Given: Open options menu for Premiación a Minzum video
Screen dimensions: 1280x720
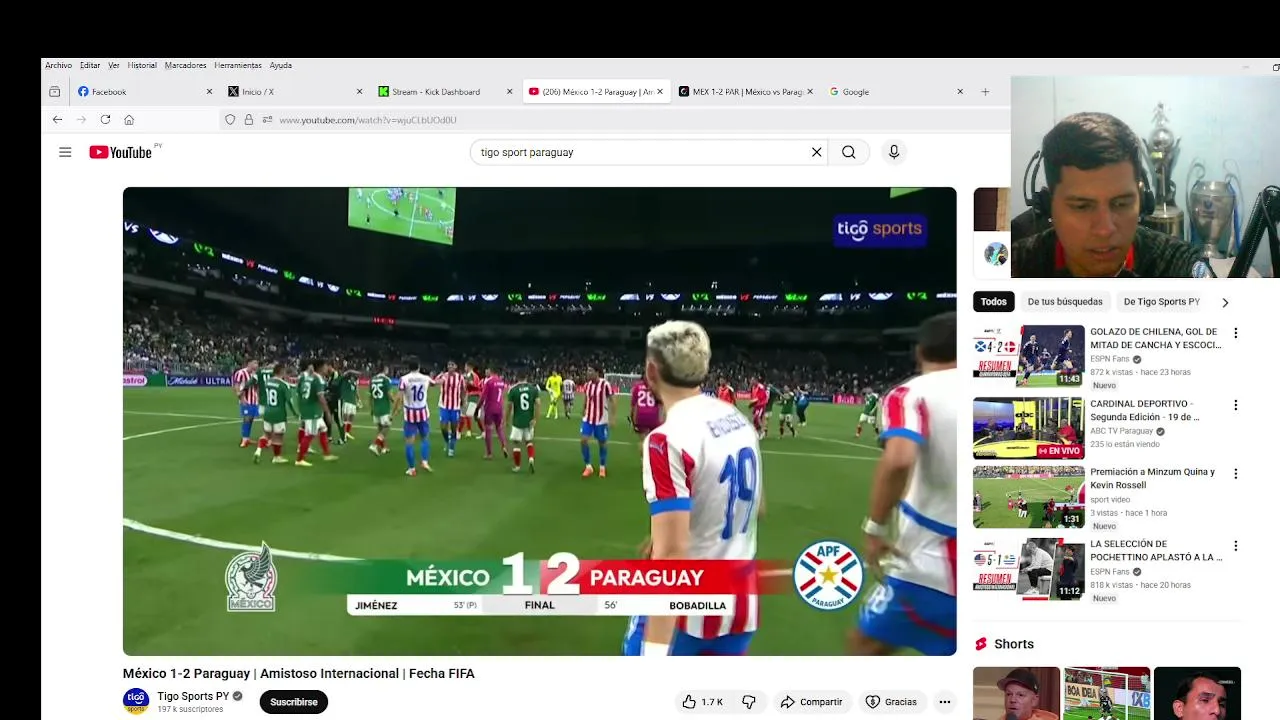Looking at the screenshot, I should (x=1235, y=474).
